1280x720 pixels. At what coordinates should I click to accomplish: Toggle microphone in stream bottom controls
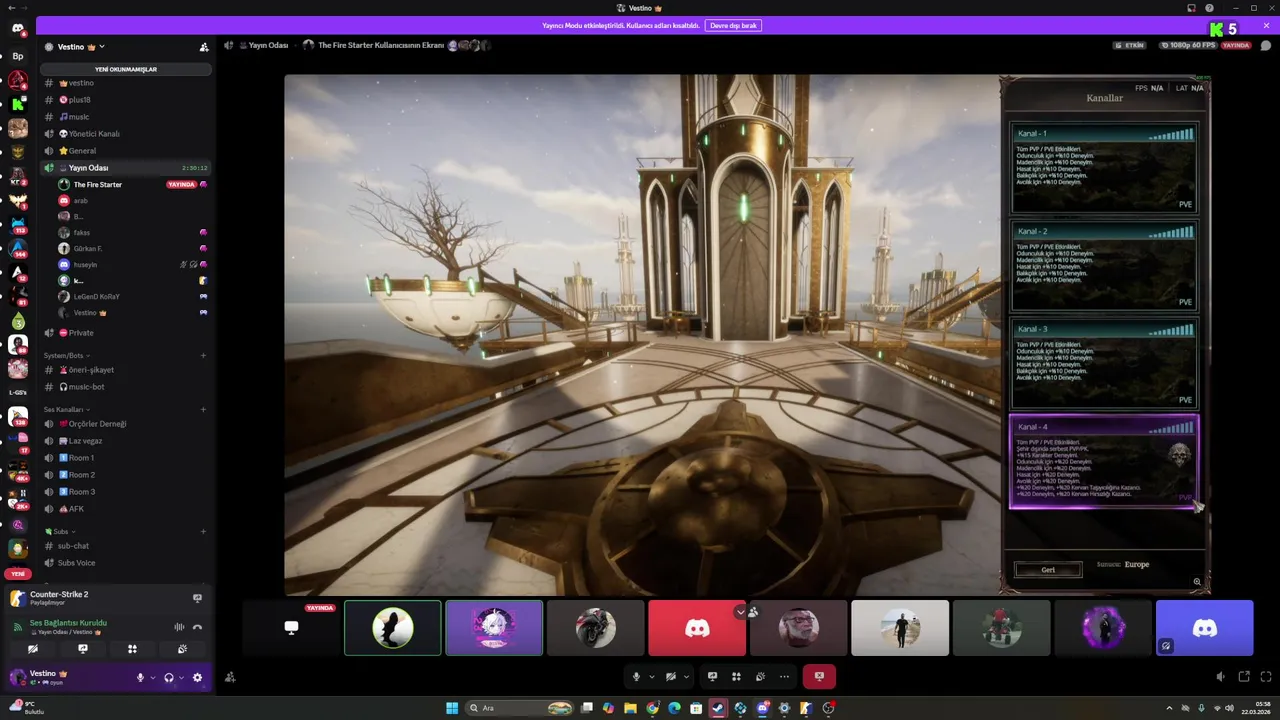point(636,676)
